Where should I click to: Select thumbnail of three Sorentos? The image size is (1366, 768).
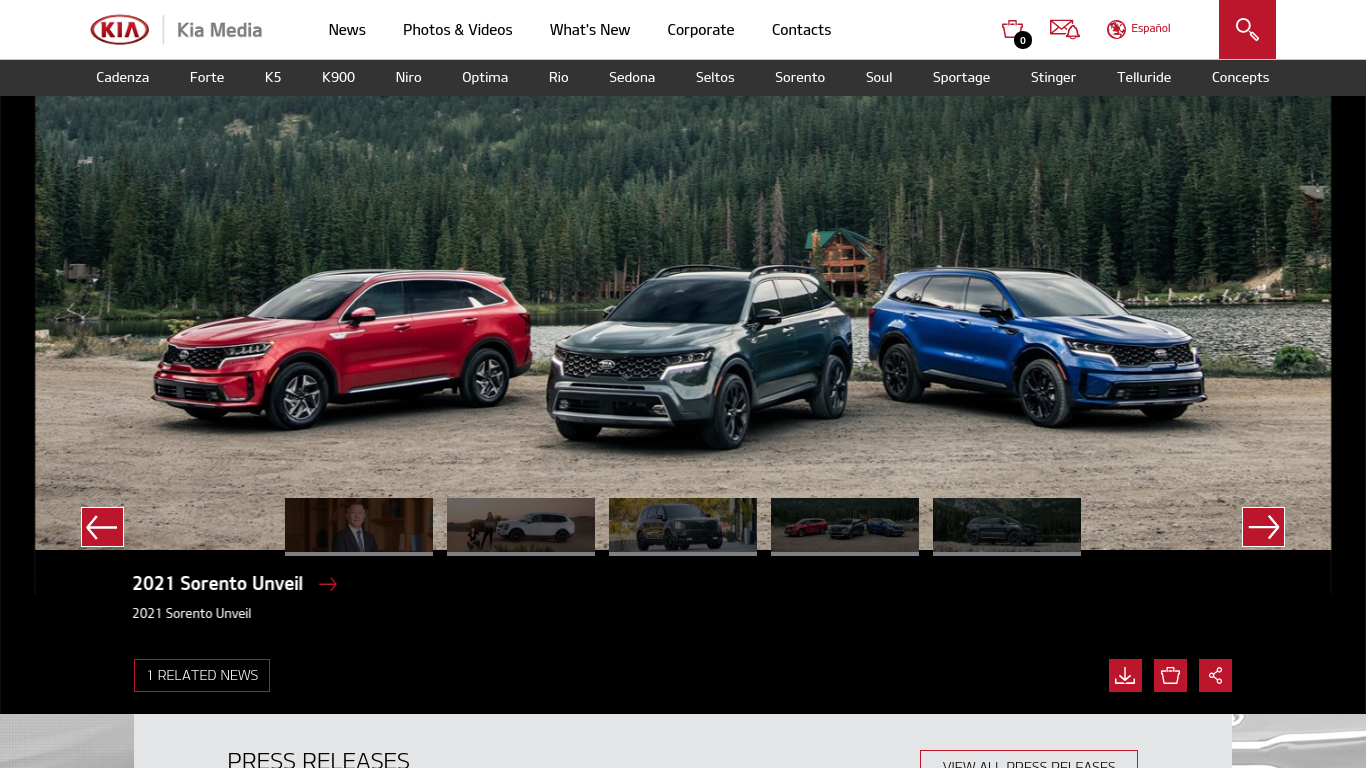pyautogui.click(x=845, y=526)
